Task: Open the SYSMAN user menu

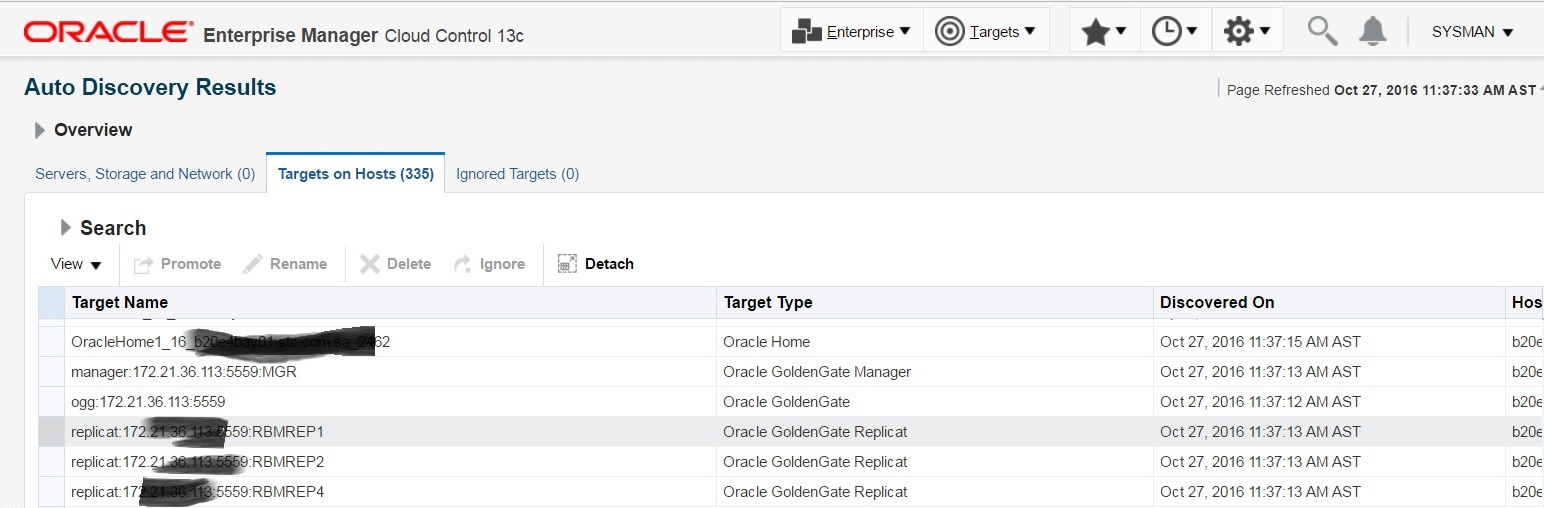Action: click(x=1472, y=32)
